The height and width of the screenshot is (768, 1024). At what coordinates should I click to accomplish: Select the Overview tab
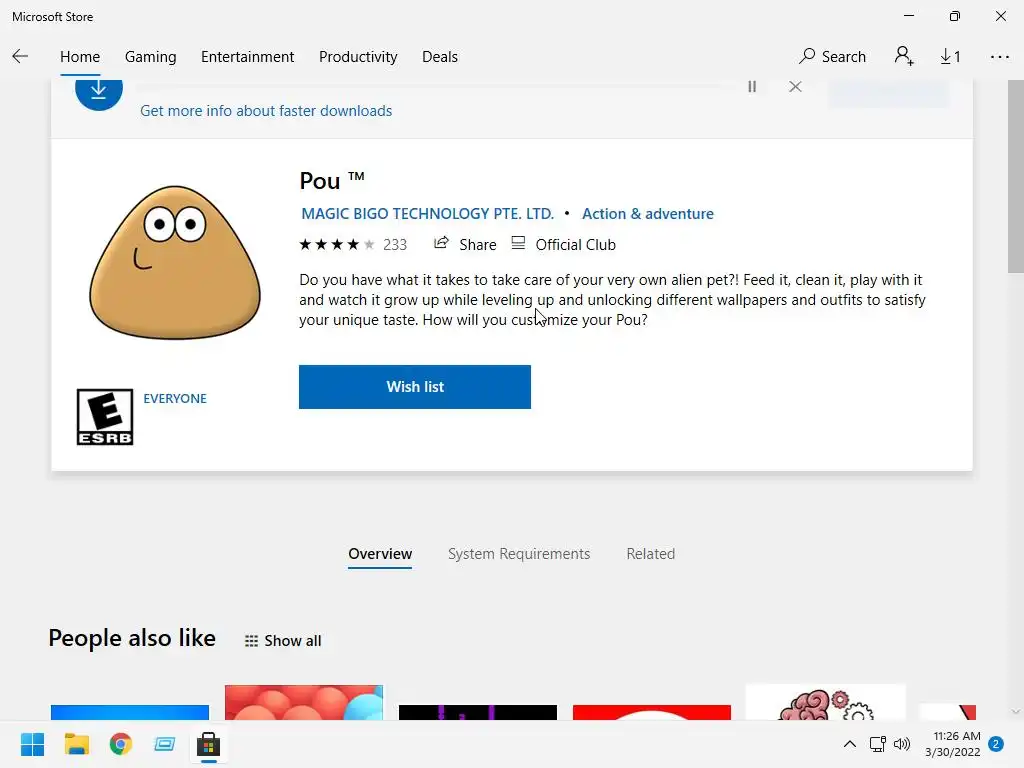379,554
